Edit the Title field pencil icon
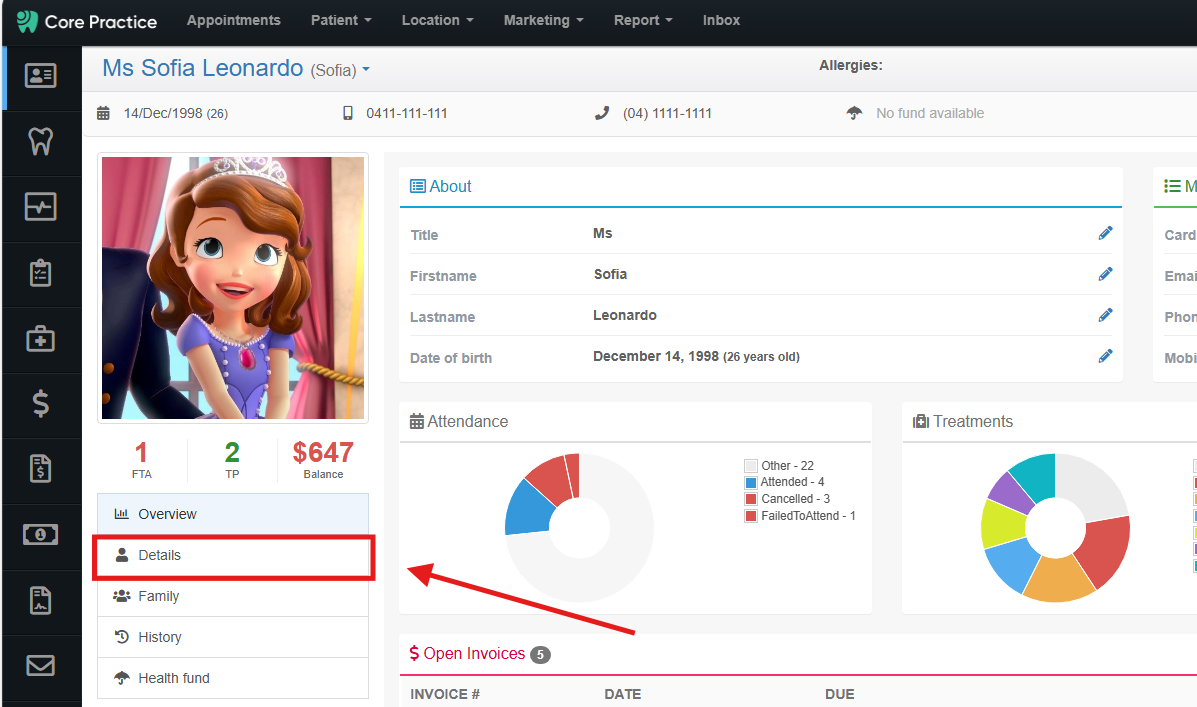This screenshot has height=707, width=1197. pos(1105,234)
